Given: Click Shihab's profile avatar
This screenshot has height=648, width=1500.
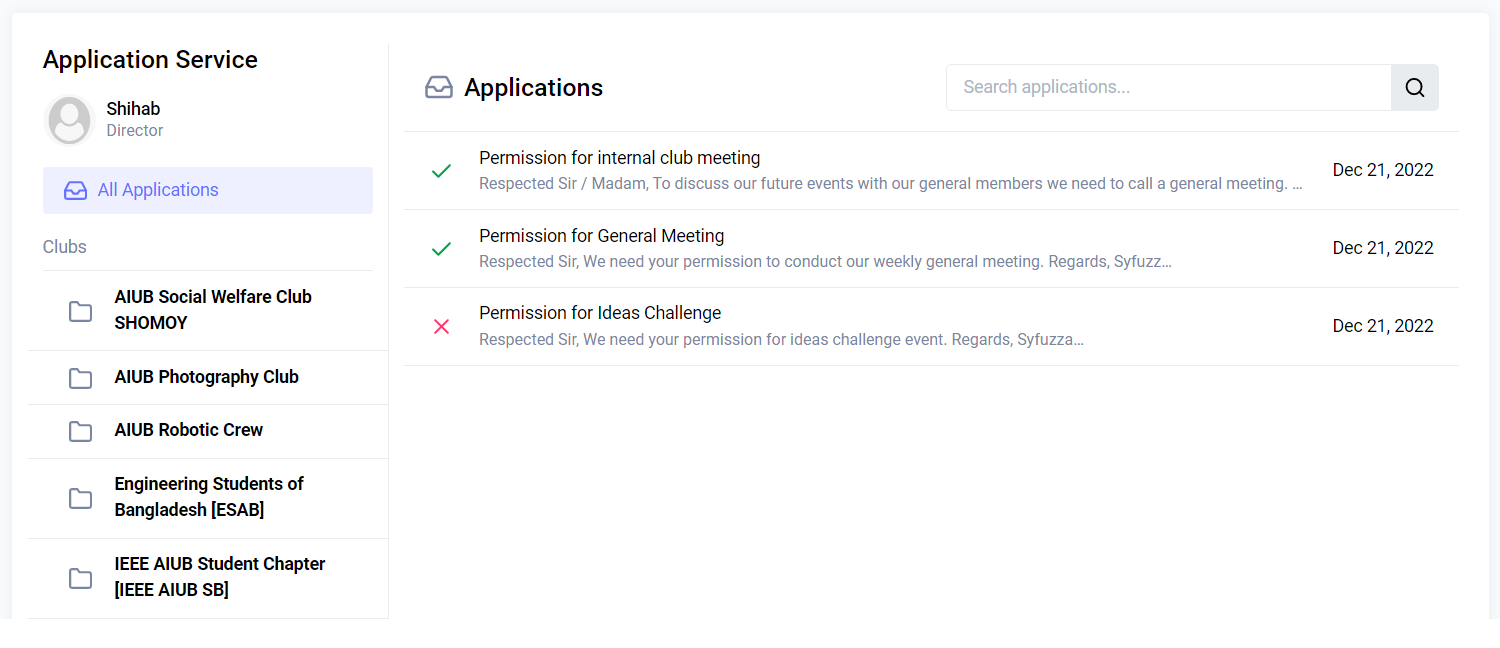Looking at the screenshot, I should 69,120.
